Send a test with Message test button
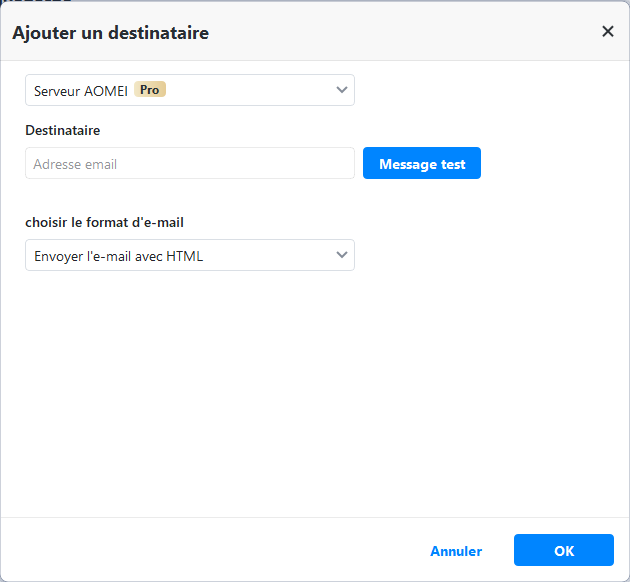The height and width of the screenshot is (582, 630). 421,164
